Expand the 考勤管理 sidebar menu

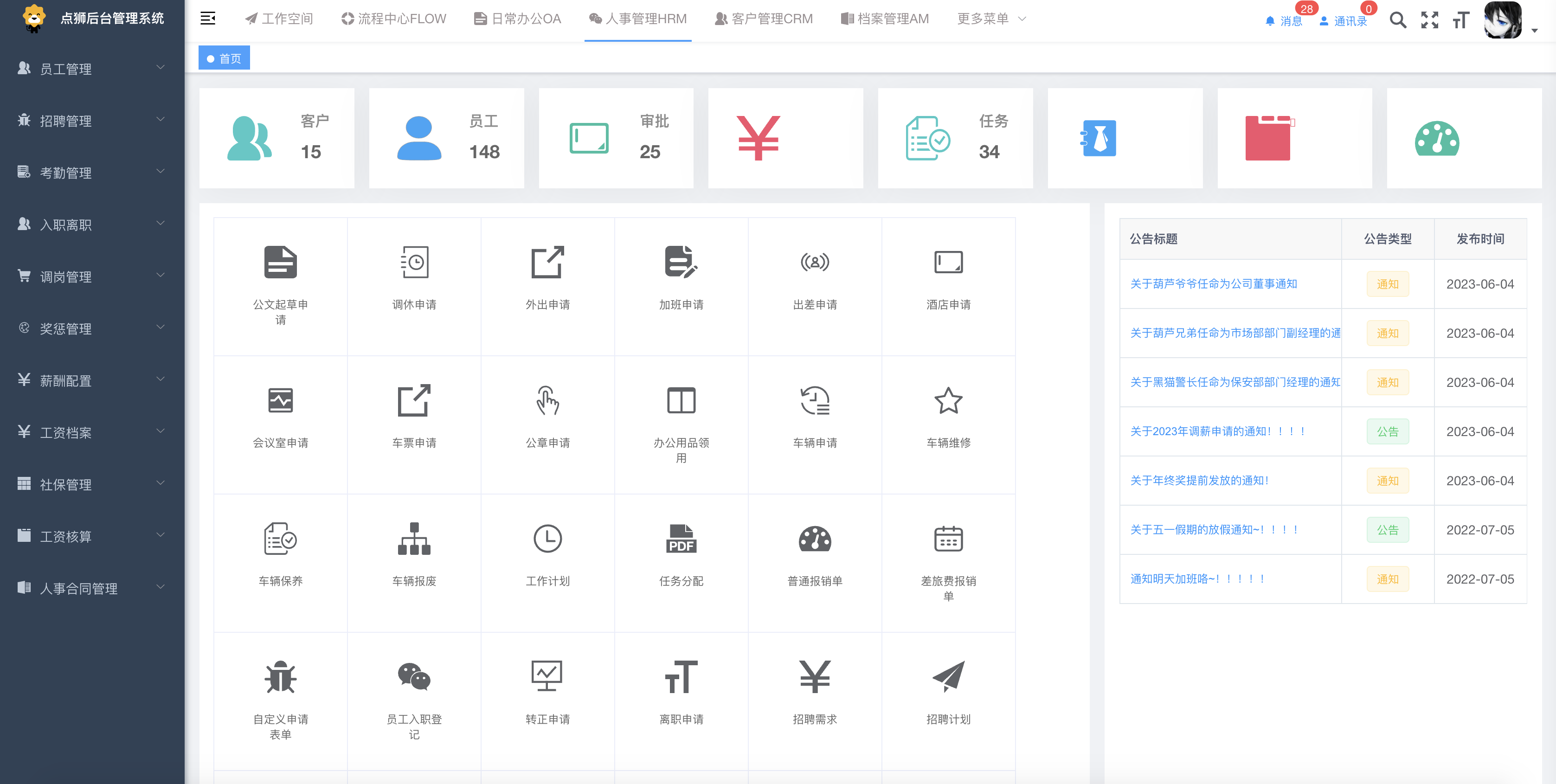click(x=92, y=172)
